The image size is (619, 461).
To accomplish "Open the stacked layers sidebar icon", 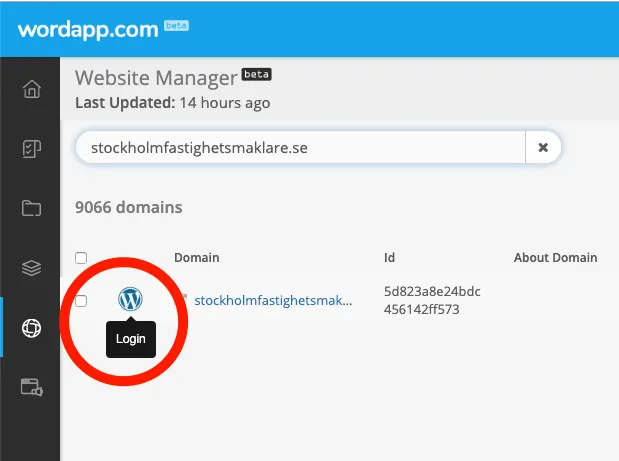I will pyautogui.click(x=32, y=268).
